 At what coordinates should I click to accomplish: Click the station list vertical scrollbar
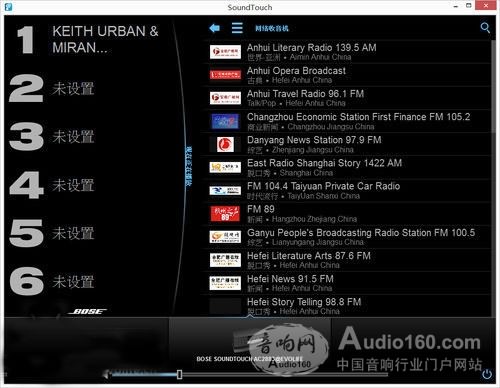tap(493, 178)
